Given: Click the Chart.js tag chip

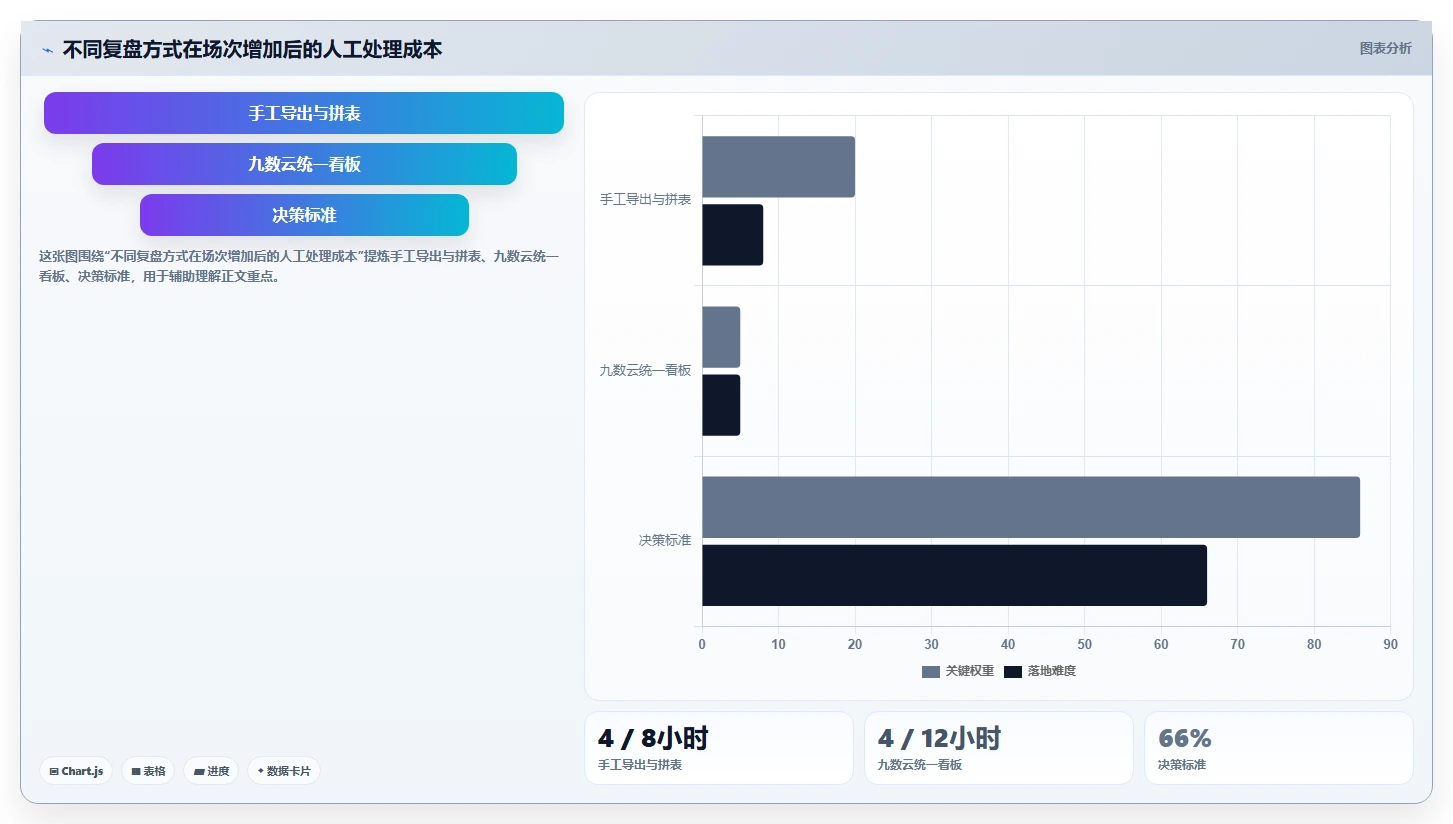Looking at the screenshot, I should (76, 771).
